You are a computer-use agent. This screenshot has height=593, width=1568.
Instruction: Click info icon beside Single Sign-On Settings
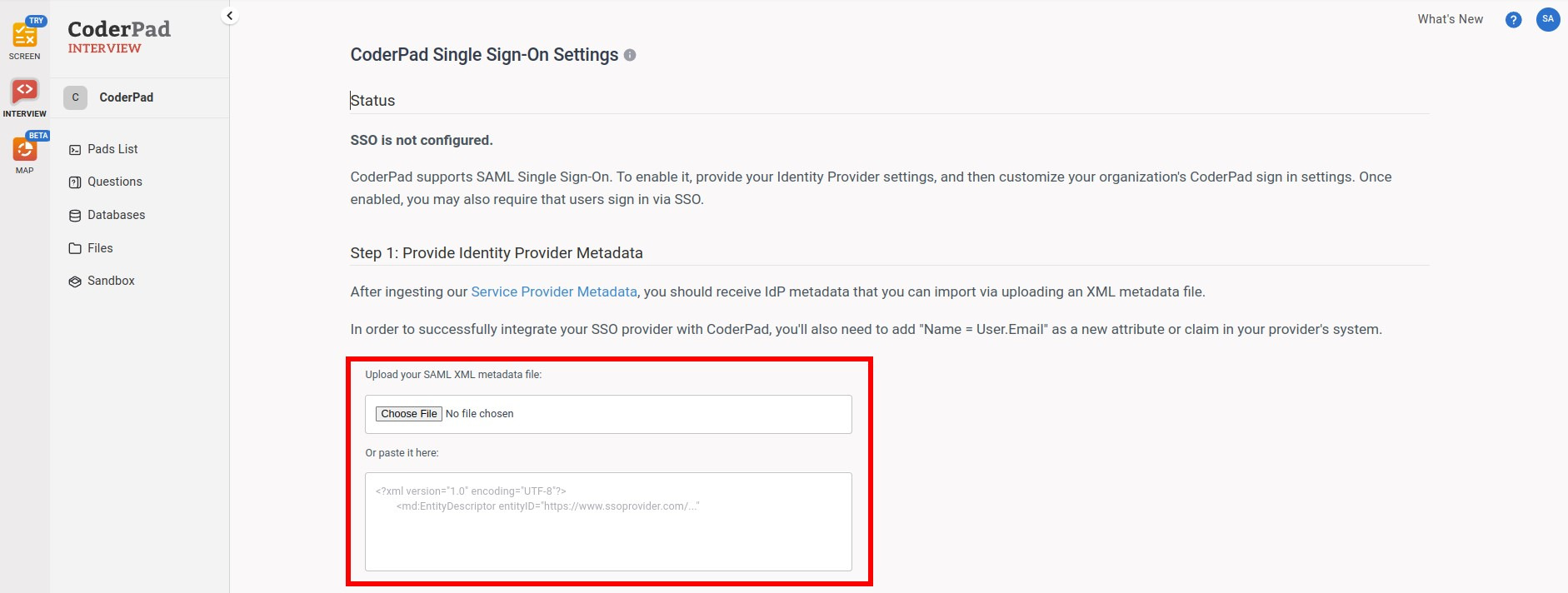pyautogui.click(x=630, y=55)
